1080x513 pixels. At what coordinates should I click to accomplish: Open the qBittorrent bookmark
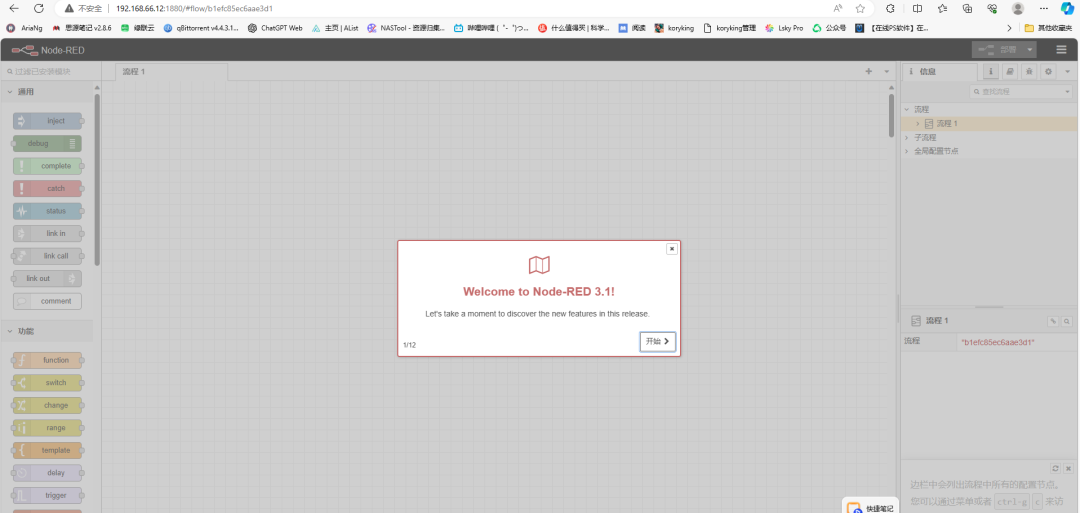click(x=201, y=28)
